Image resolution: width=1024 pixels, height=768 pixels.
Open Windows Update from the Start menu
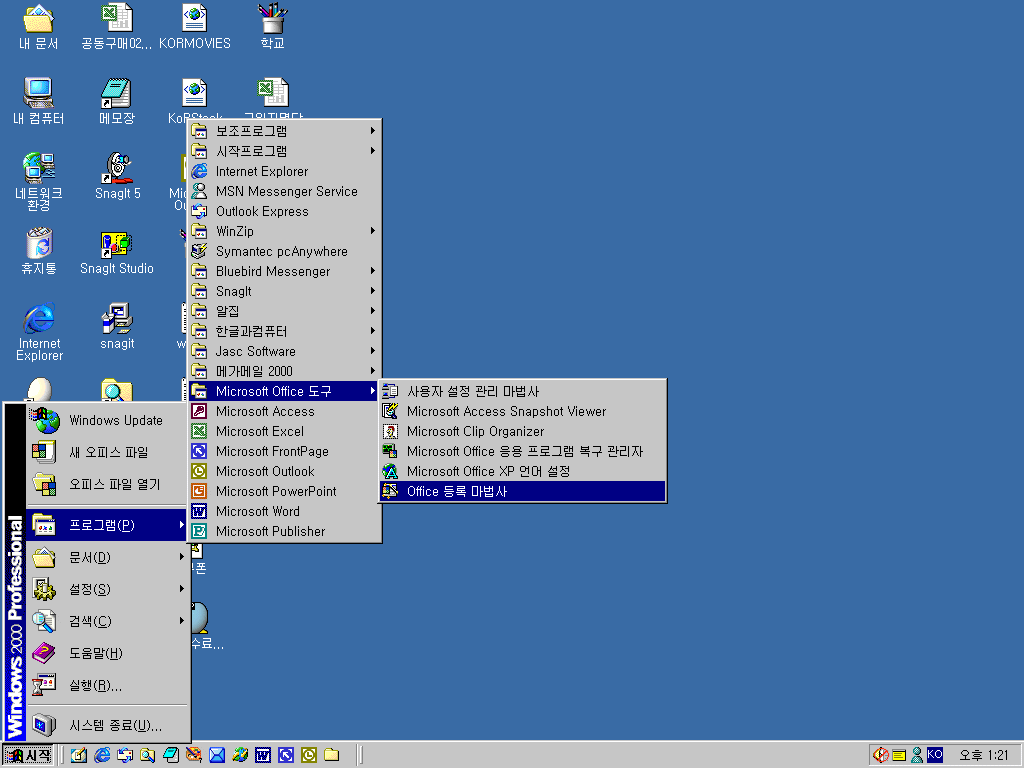(107, 421)
